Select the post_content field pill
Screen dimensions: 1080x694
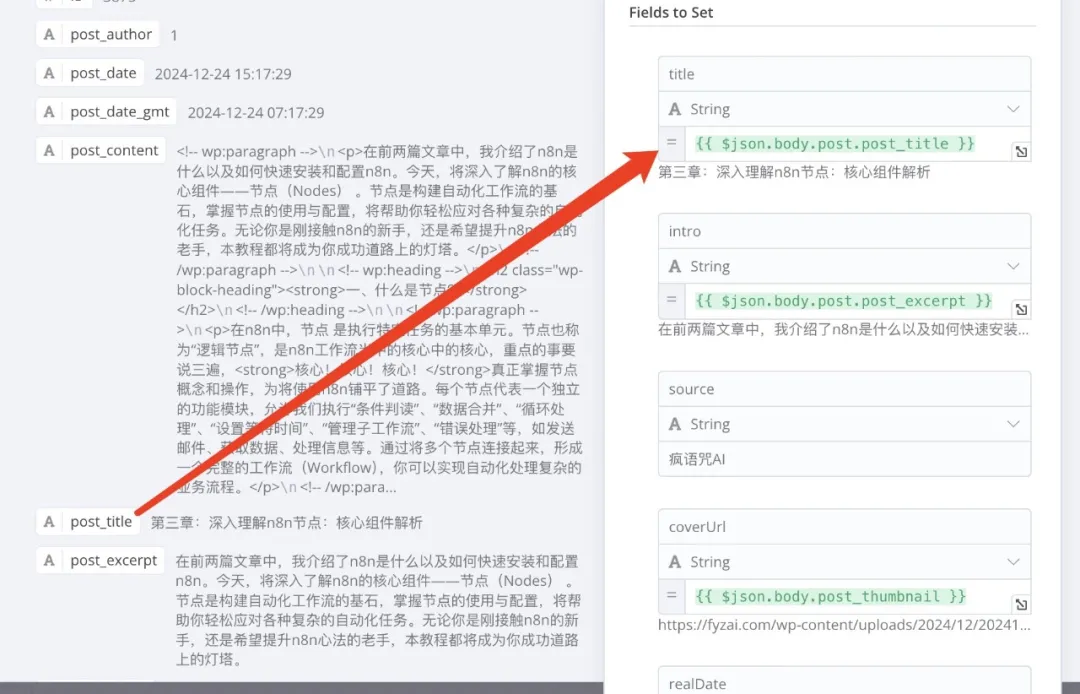tap(101, 150)
